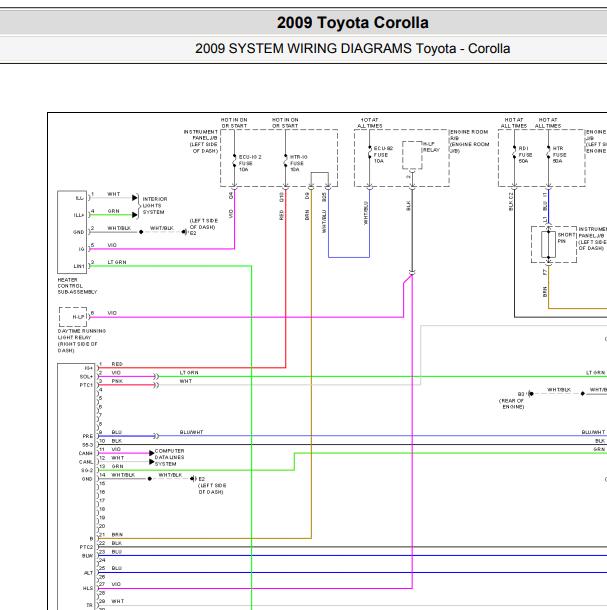The width and height of the screenshot is (607, 610).
Task: Click the 'BLW' terminal at pin 23
Action: point(87,556)
